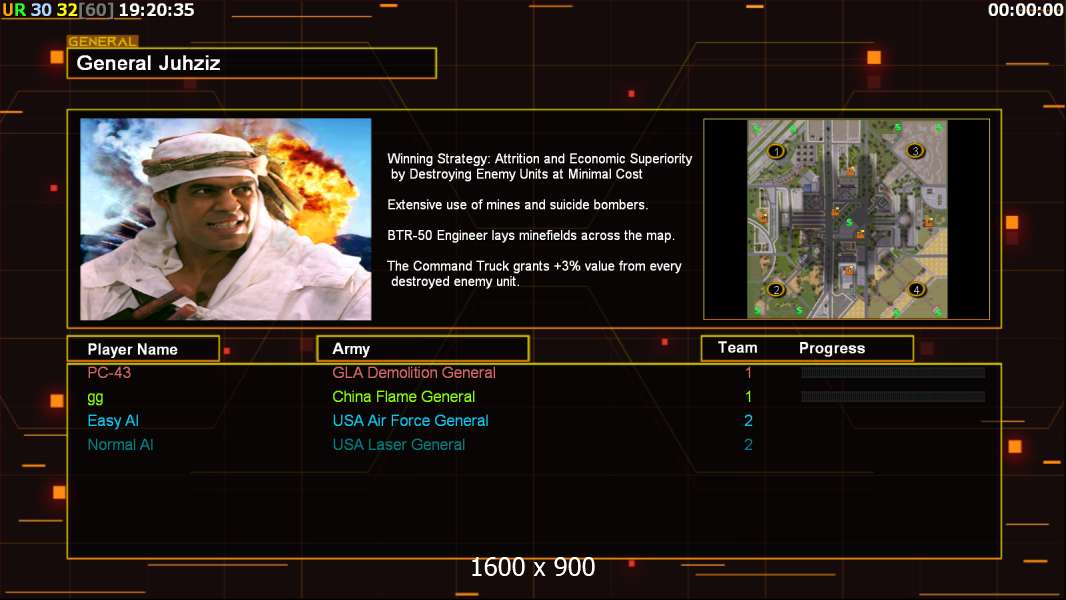Click the 00:00:00 elapsed timer
The width and height of the screenshot is (1066, 600).
click(x=1025, y=10)
